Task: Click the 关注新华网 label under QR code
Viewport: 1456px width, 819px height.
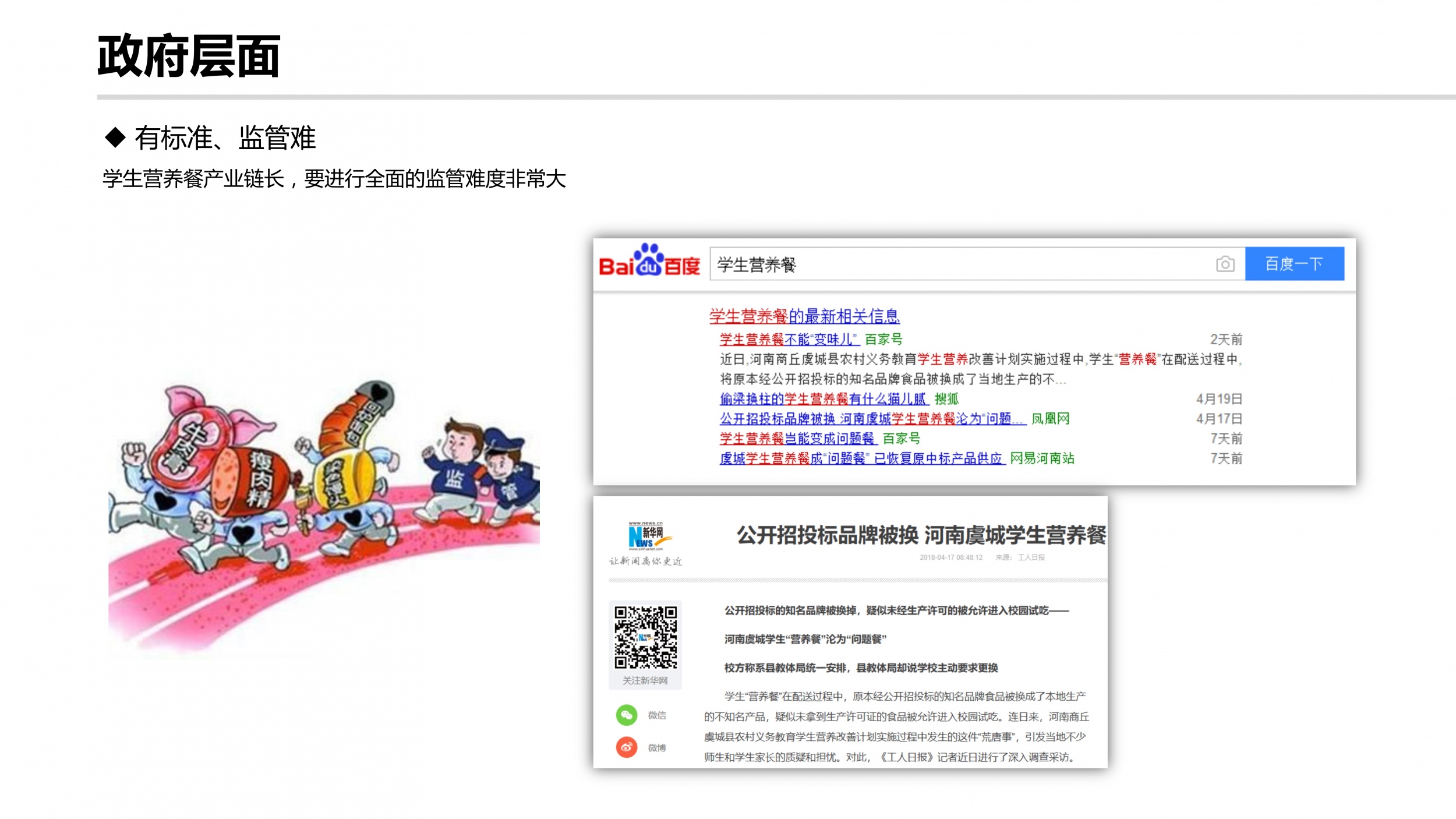Action: tap(645, 680)
